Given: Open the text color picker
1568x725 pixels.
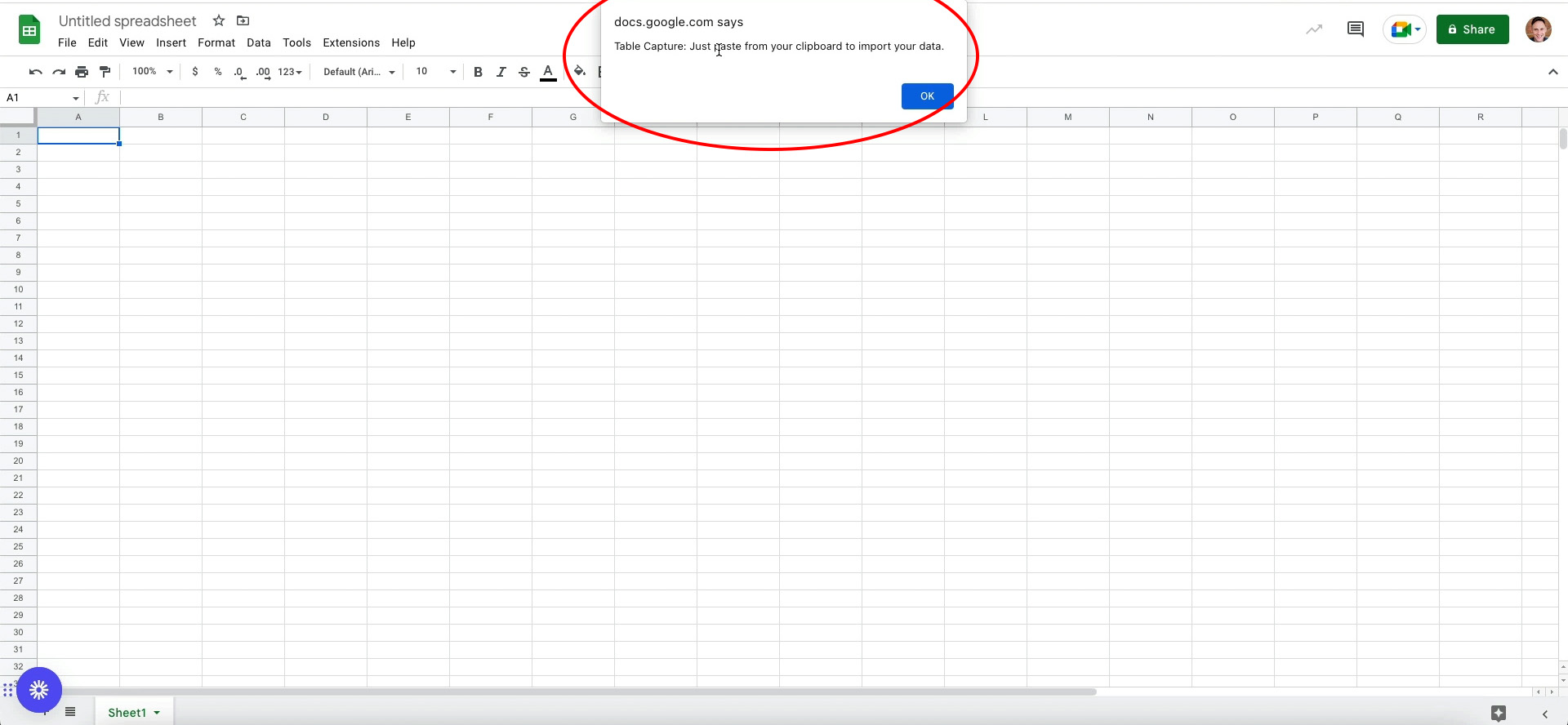Looking at the screenshot, I should pyautogui.click(x=548, y=72).
